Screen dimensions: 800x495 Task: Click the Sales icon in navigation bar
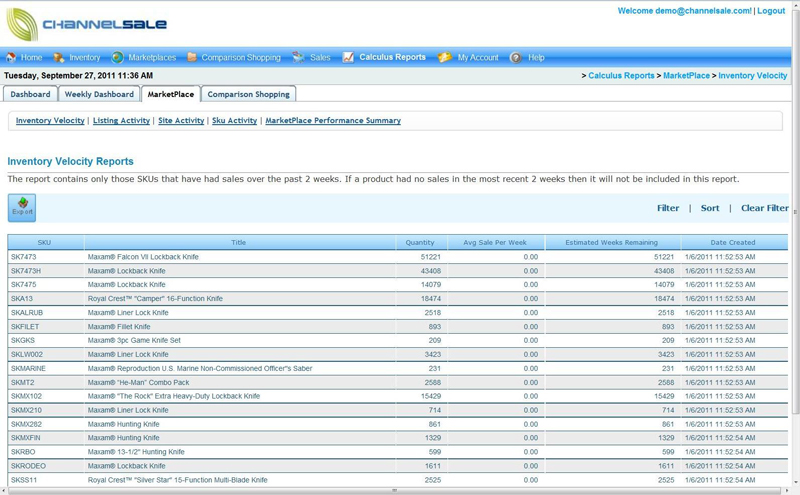[298, 58]
